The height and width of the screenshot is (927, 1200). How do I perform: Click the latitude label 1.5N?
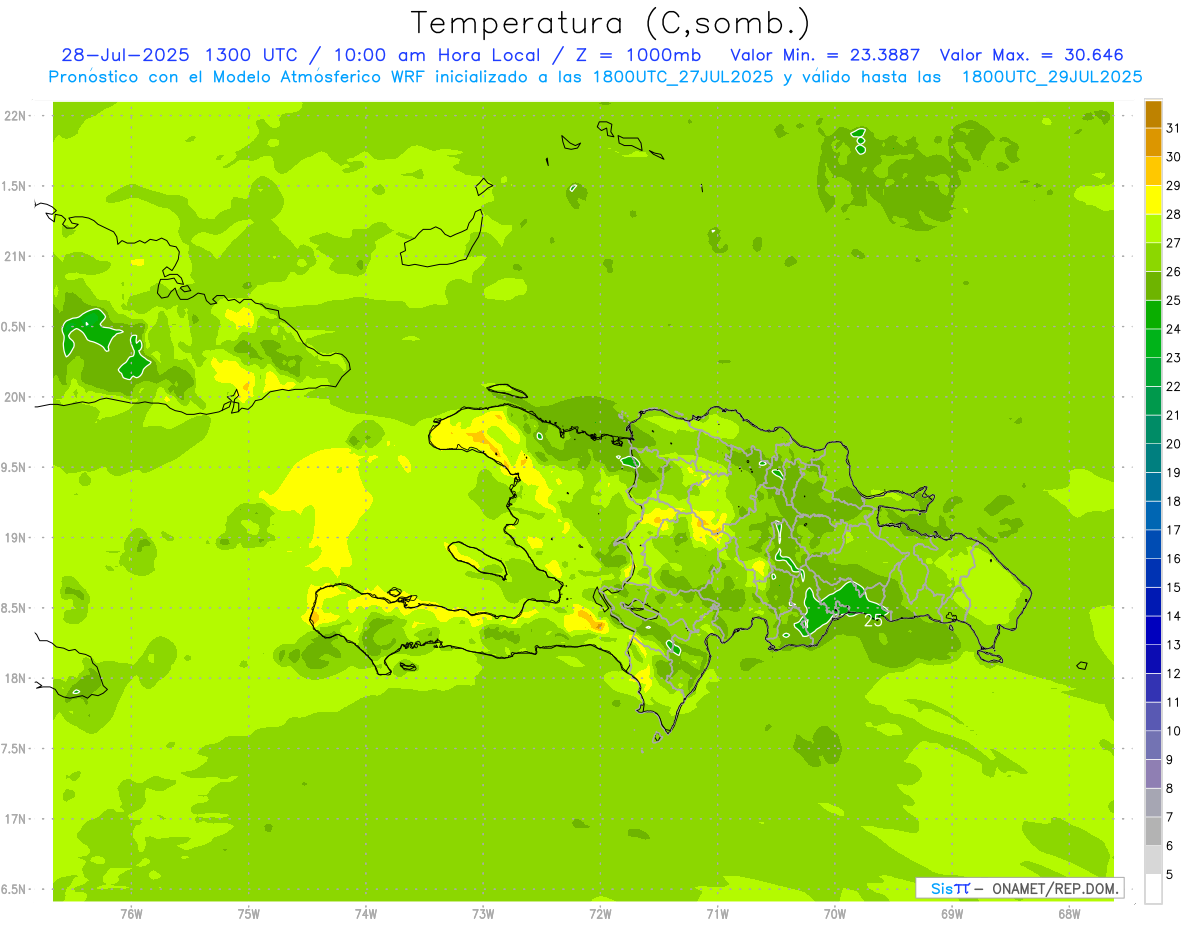click(15, 186)
